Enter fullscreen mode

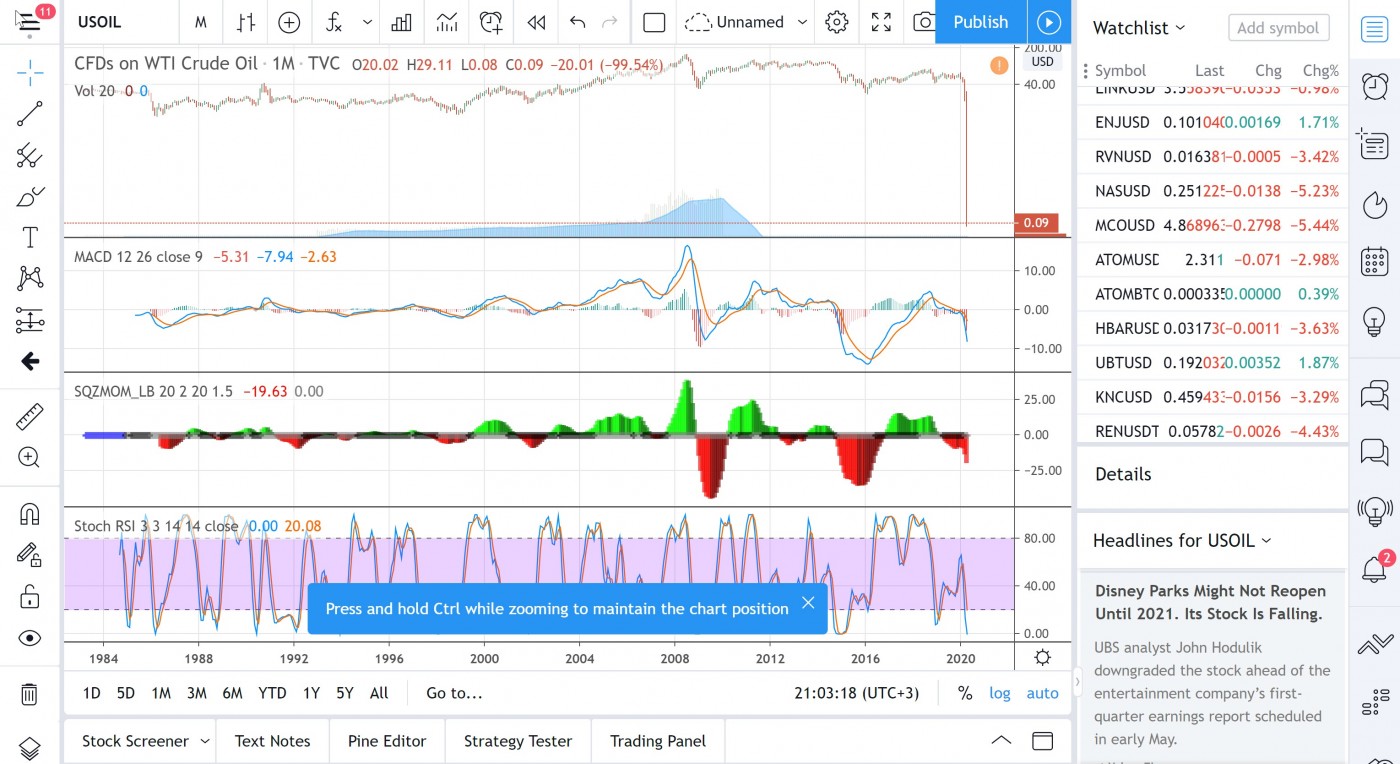point(881,22)
